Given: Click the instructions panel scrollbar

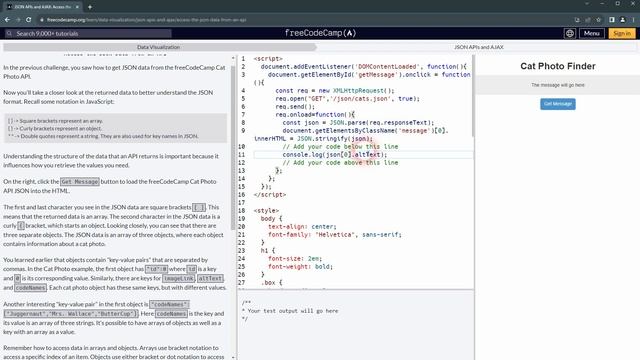Looking at the screenshot, I should tap(233, 147).
